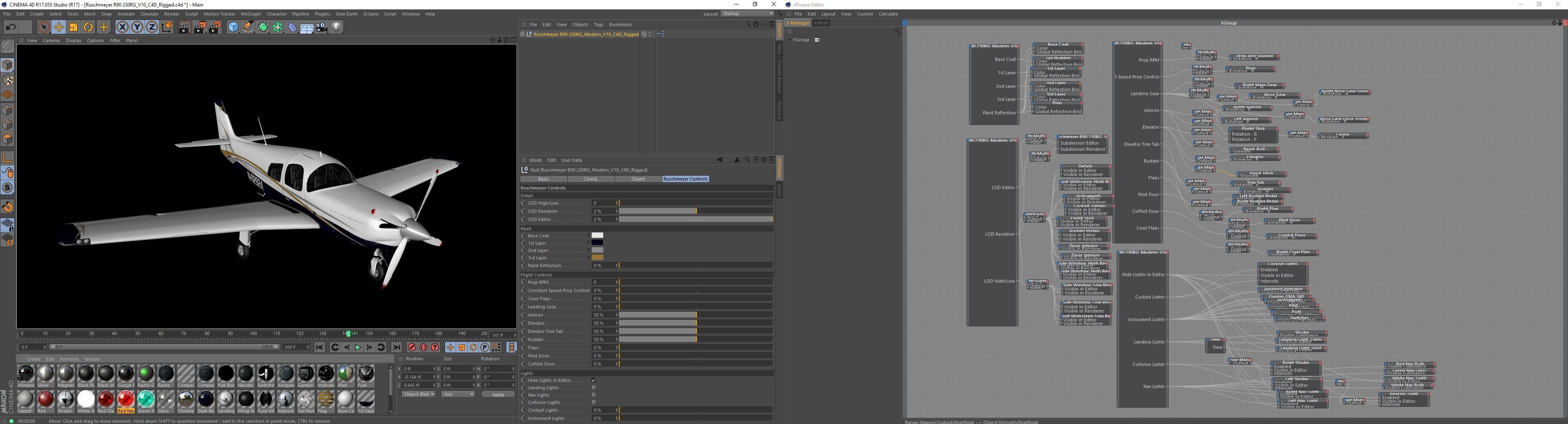Uncheck Hide Lights in Editor
The width and height of the screenshot is (1568, 424).
594,380
